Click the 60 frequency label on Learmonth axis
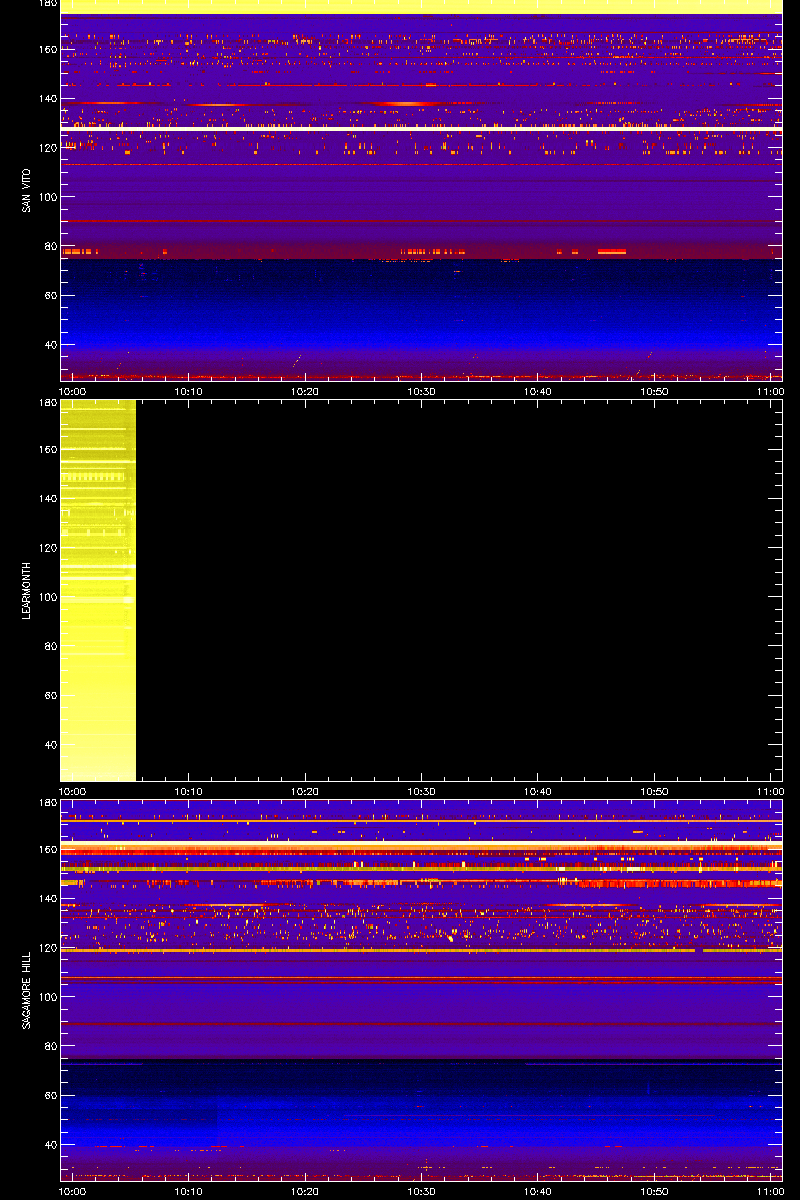Image resolution: width=800 pixels, height=1200 pixels. (50, 695)
